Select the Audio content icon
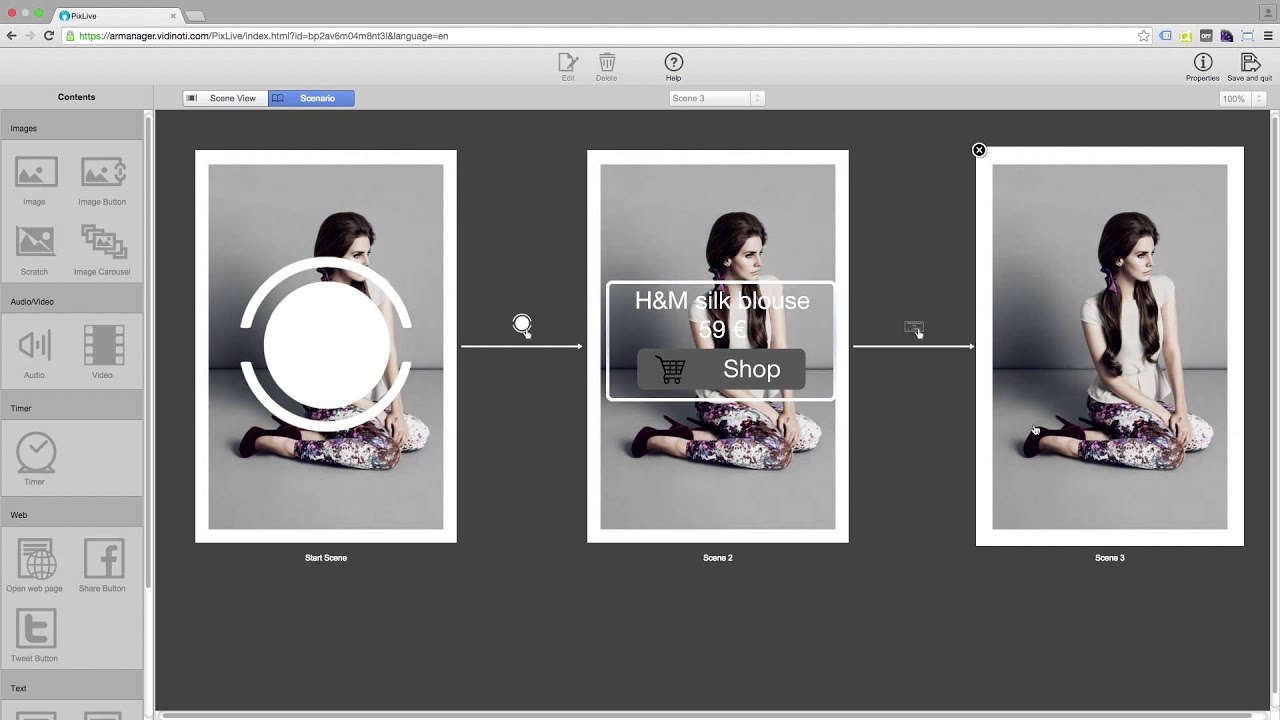Screen dimensions: 1280x720 pyautogui.click(x=35, y=345)
